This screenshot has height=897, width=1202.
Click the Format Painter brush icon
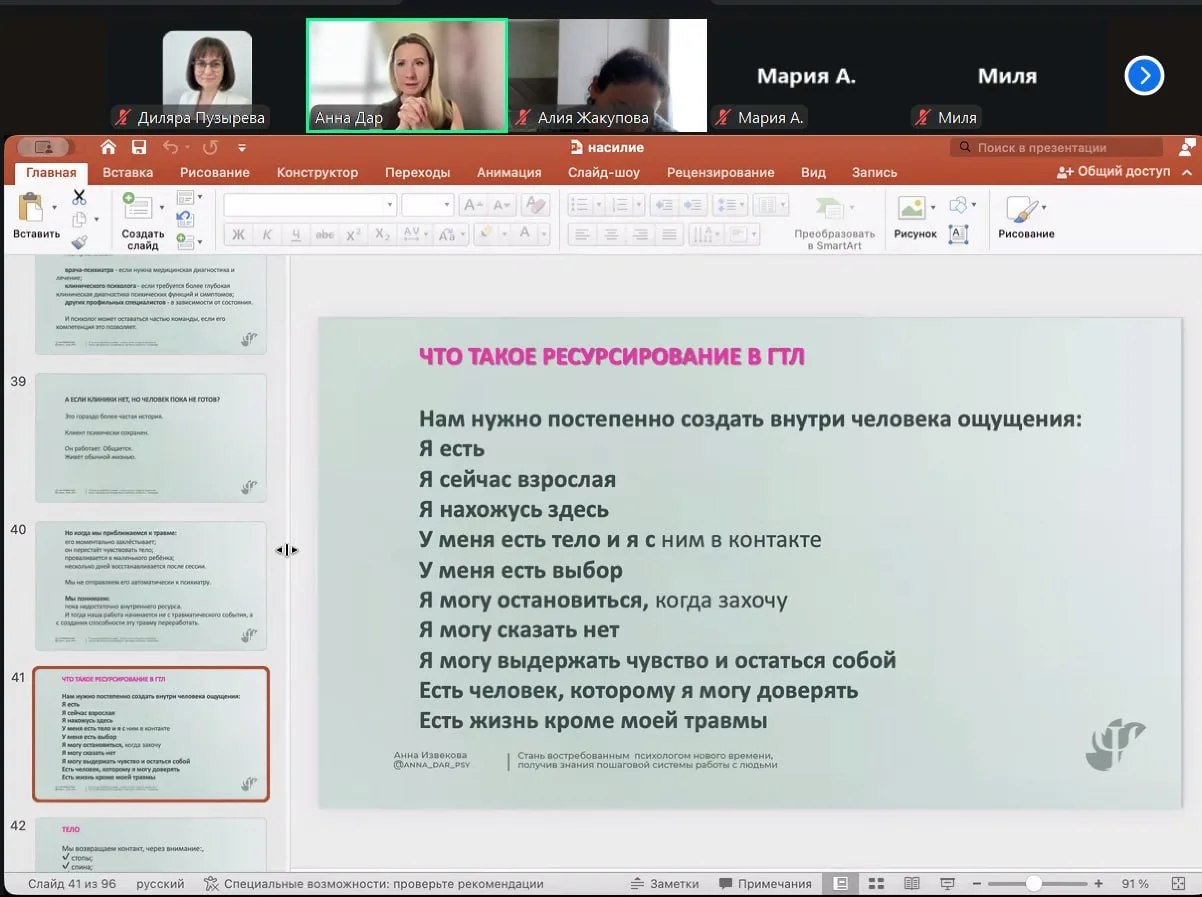(x=79, y=241)
